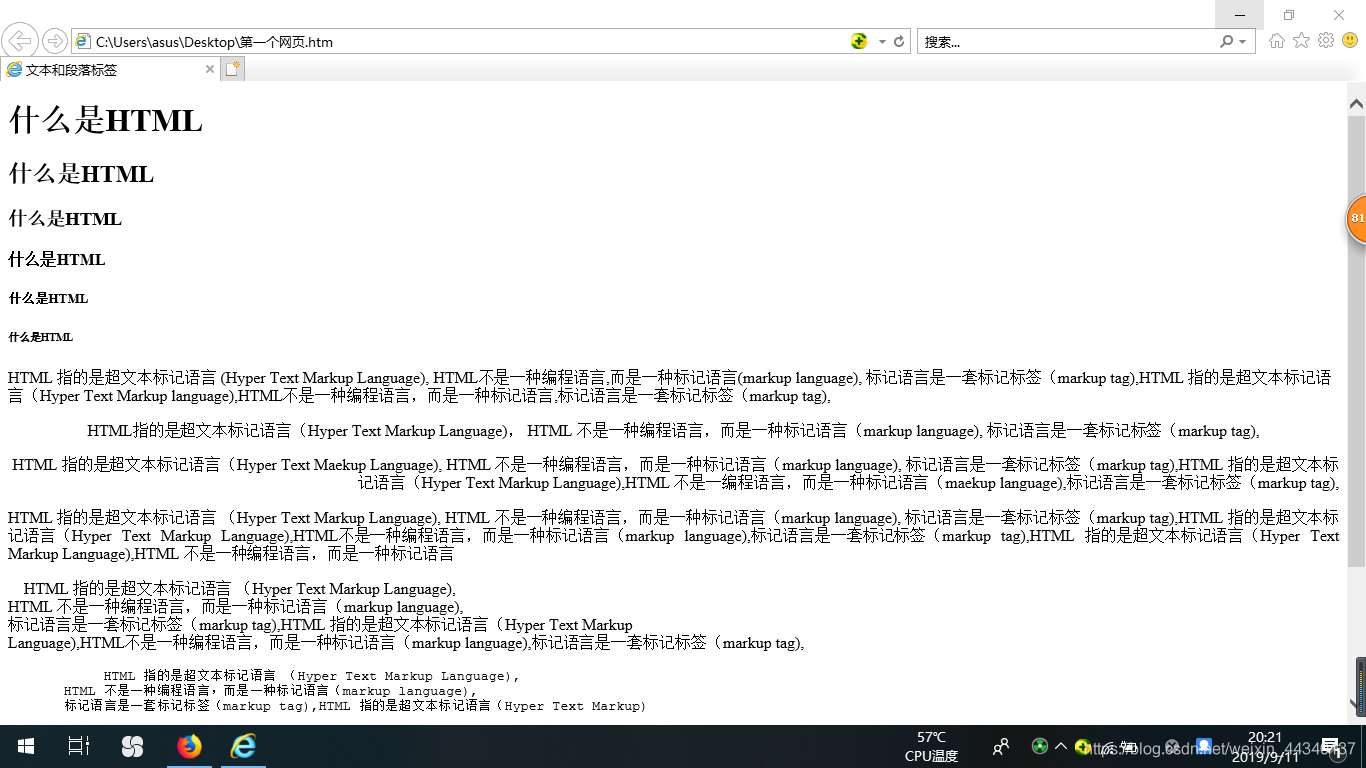1366x768 pixels.
Task: Click the centered paragraph starting HTML指的是超文本标记语言
Action: pyautogui.click(x=673, y=431)
